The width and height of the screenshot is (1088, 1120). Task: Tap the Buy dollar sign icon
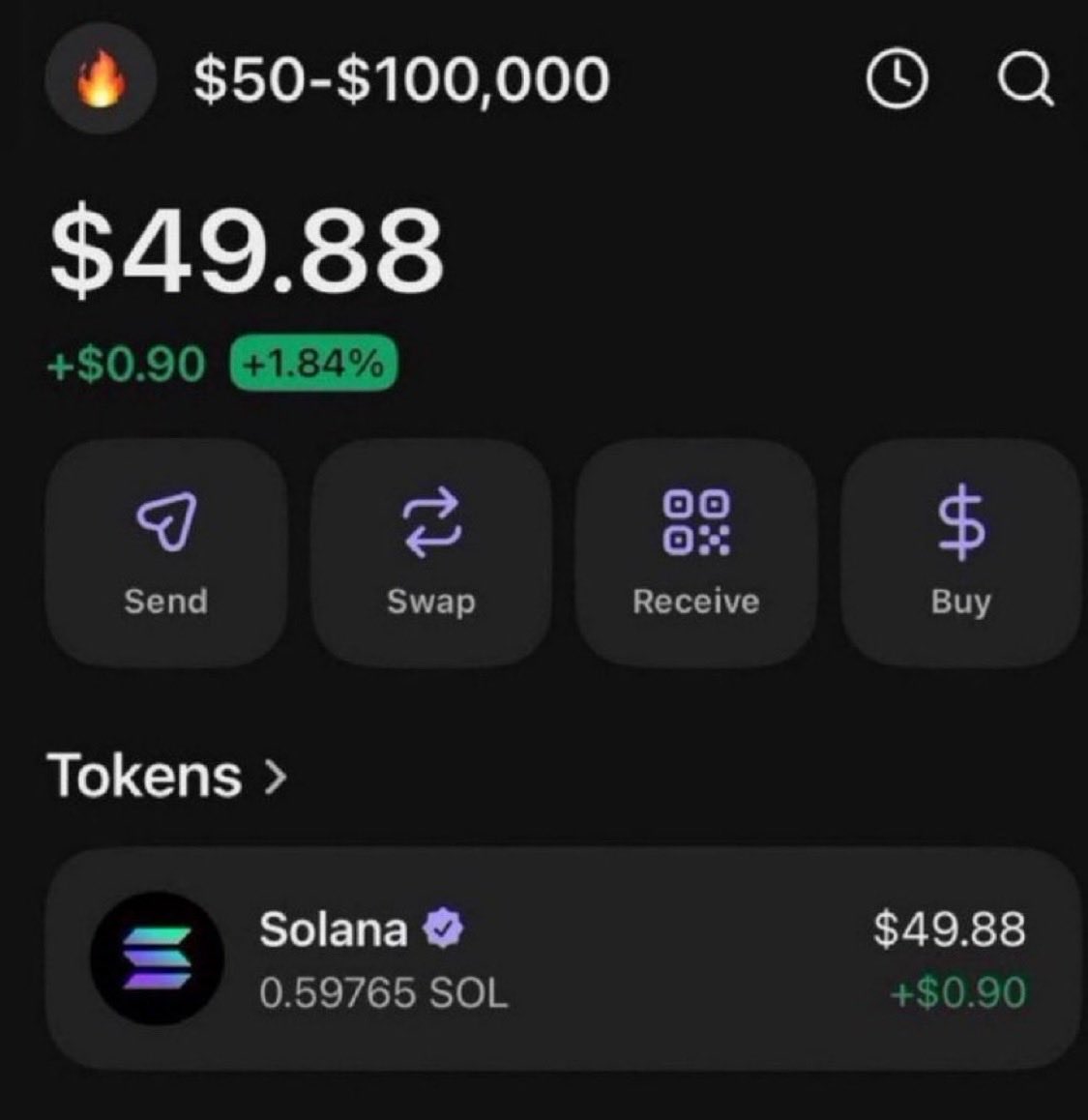[x=961, y=522]
